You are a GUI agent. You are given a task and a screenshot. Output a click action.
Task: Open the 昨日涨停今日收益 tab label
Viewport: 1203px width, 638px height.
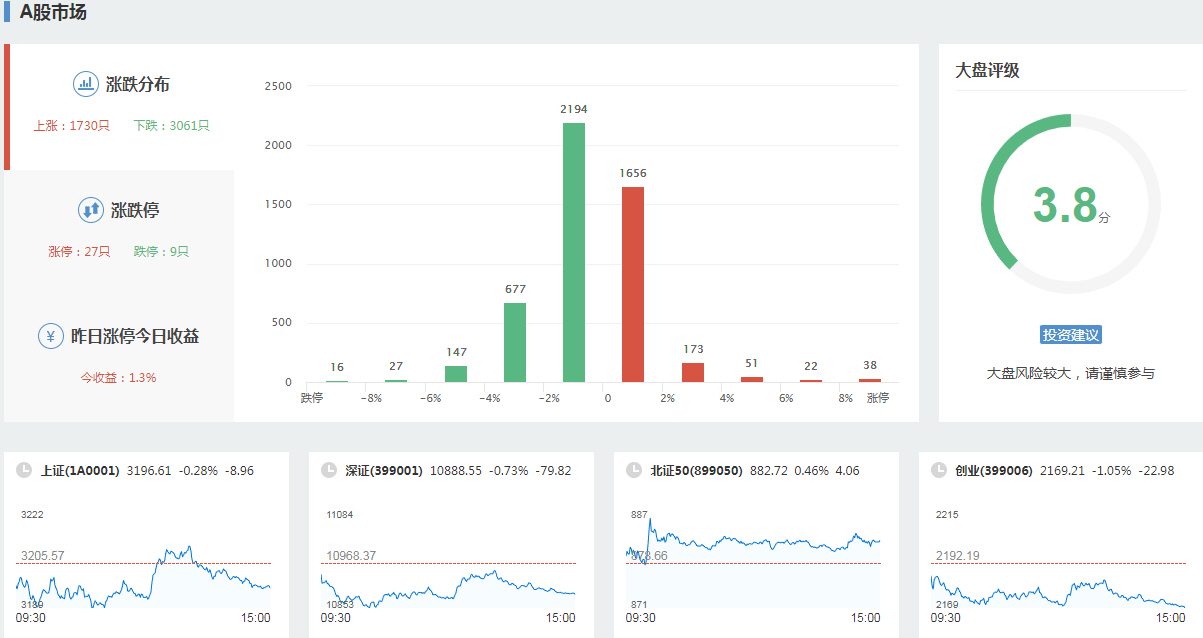135,336
